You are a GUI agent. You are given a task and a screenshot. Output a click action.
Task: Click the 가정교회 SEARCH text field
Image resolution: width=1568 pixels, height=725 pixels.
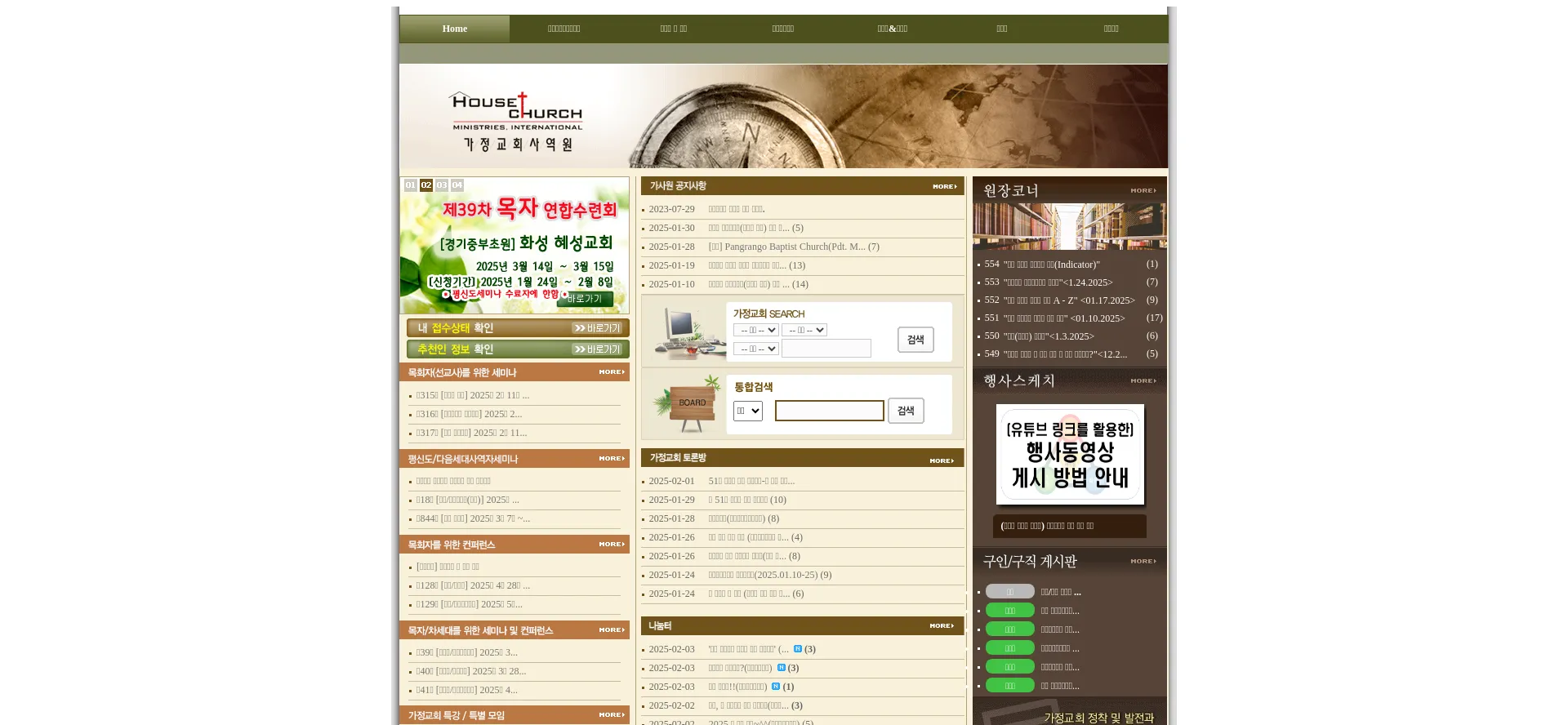click(826, 349)
